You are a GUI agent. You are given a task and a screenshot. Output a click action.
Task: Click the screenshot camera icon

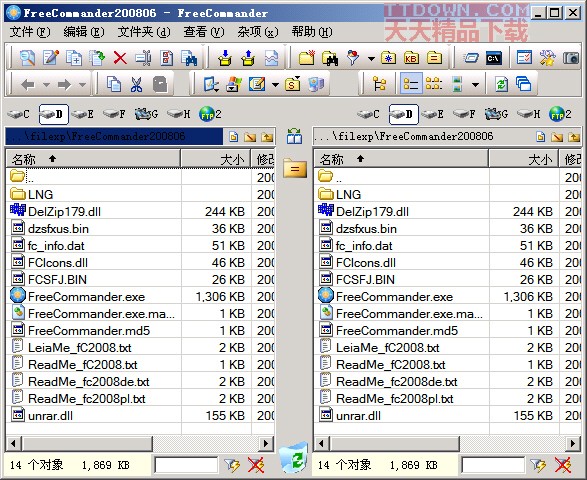point(571,58)
